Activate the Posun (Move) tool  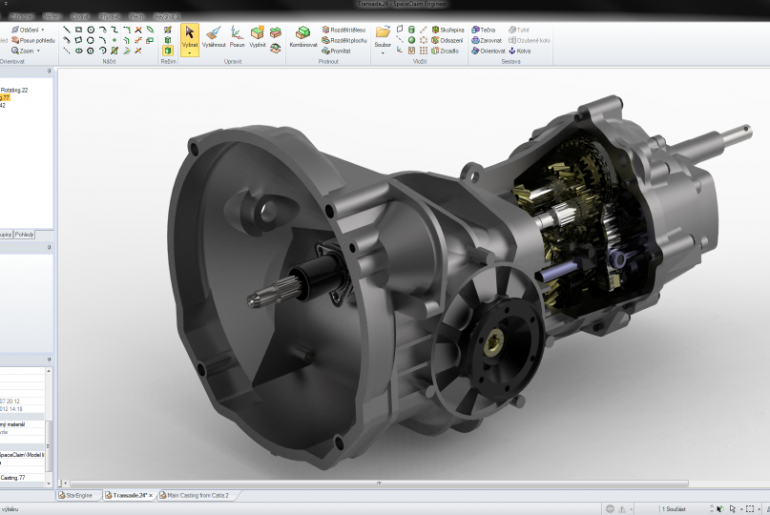pyautogui.click(x=237, y=37)
